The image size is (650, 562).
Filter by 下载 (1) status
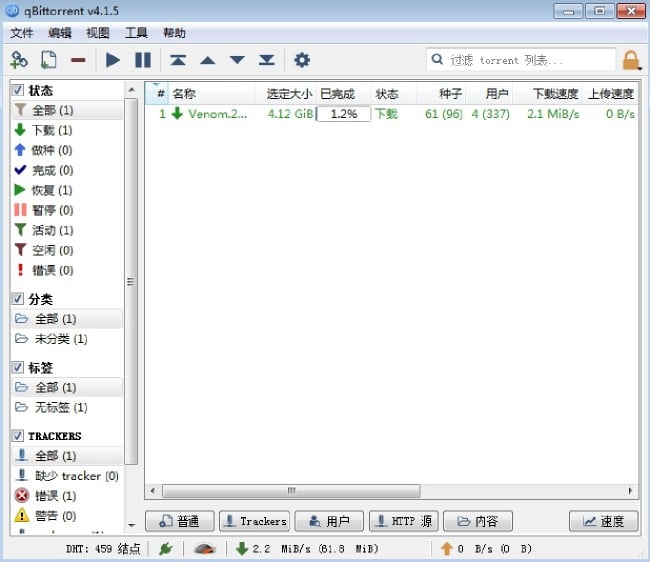click(x=68, y=130)
